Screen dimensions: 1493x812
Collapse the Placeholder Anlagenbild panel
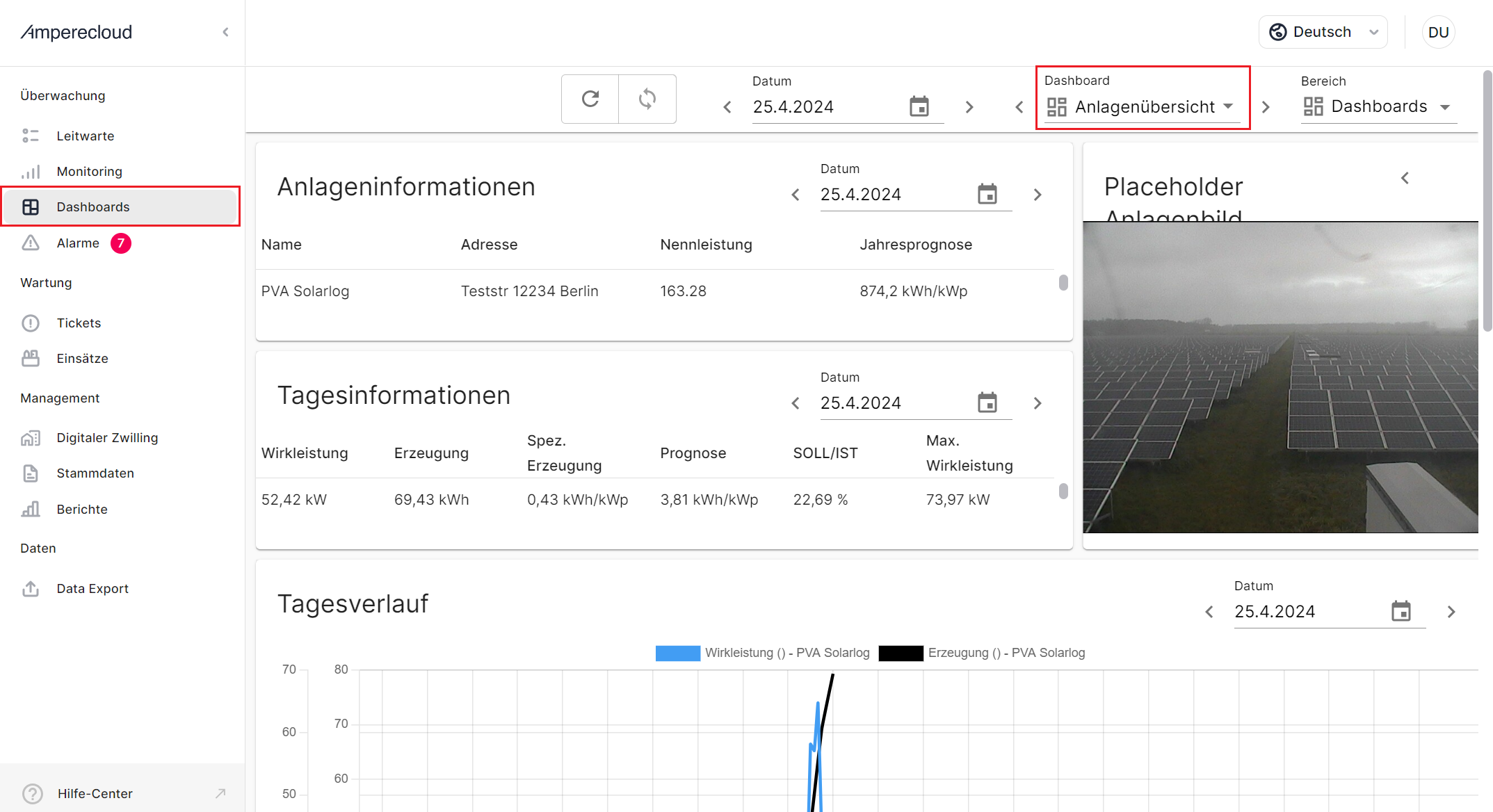click(x=1405, y=178)
